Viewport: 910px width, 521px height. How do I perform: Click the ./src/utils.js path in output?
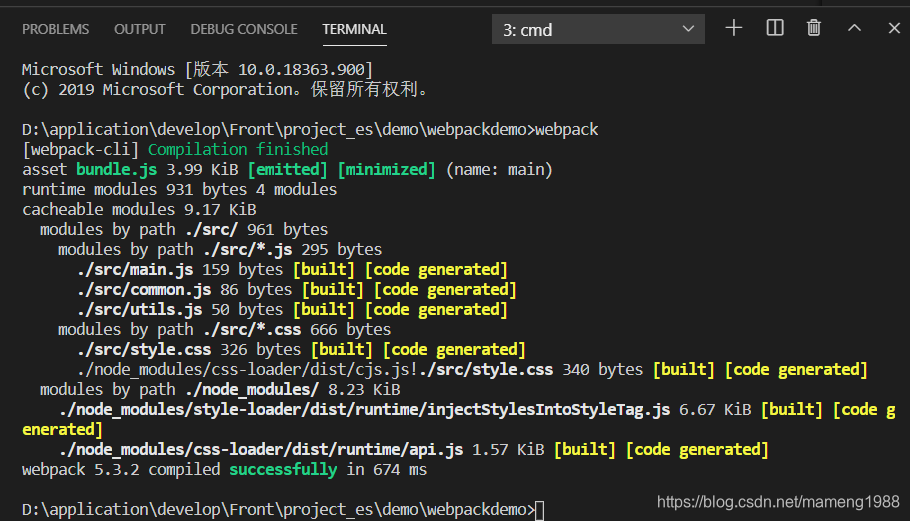[139, 310]
